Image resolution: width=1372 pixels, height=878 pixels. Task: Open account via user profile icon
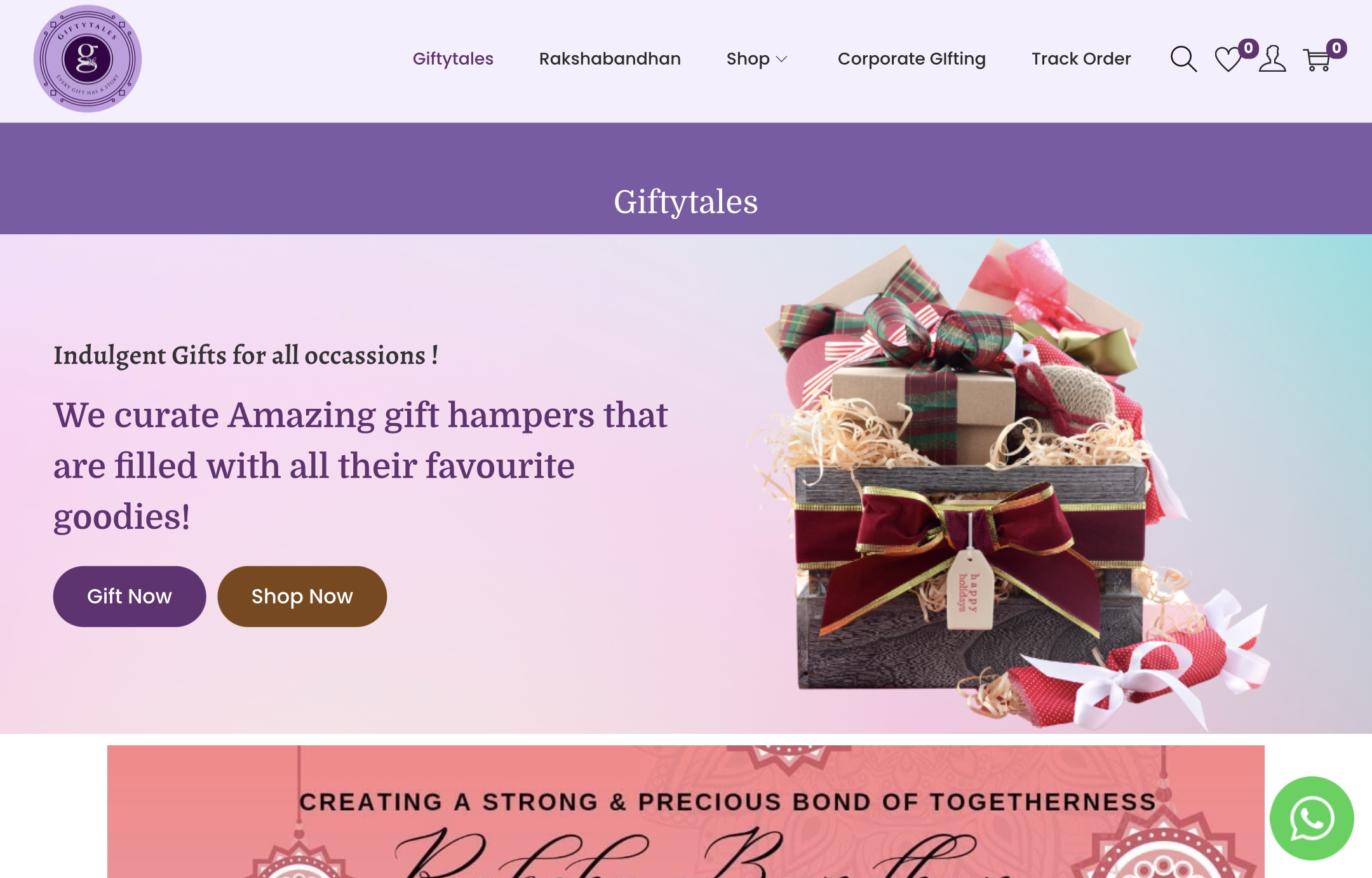(x=1272, y=59)
